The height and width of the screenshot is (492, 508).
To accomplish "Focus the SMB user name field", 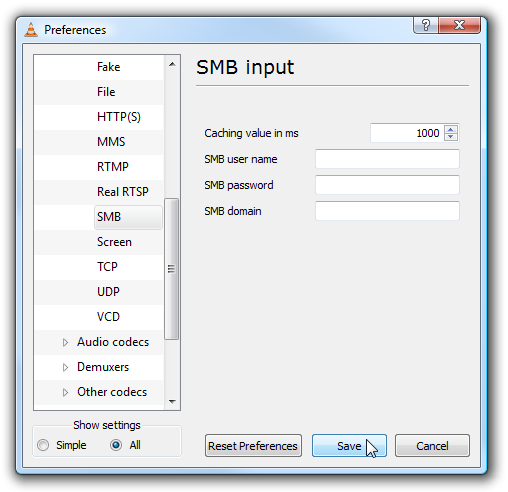I will tap(387, 159).
